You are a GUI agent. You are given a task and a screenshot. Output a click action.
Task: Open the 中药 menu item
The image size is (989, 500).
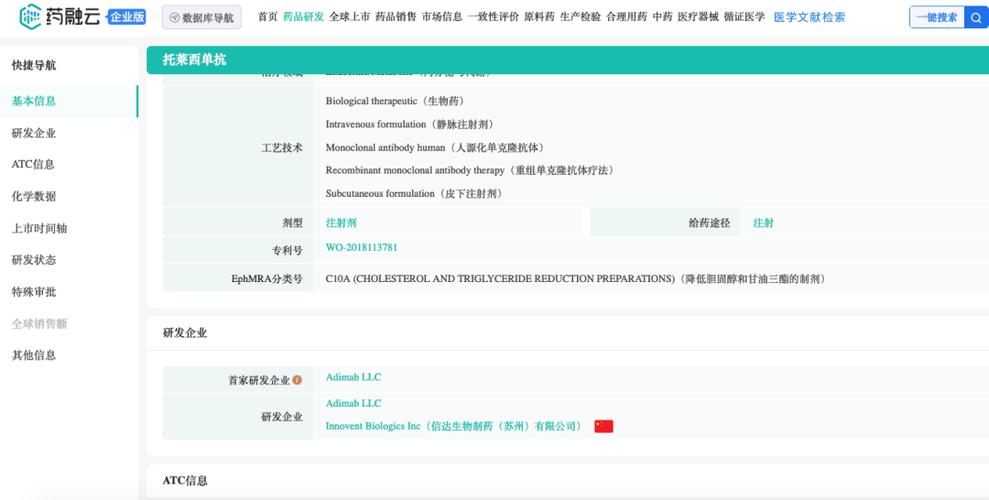[x=662, y=17]
